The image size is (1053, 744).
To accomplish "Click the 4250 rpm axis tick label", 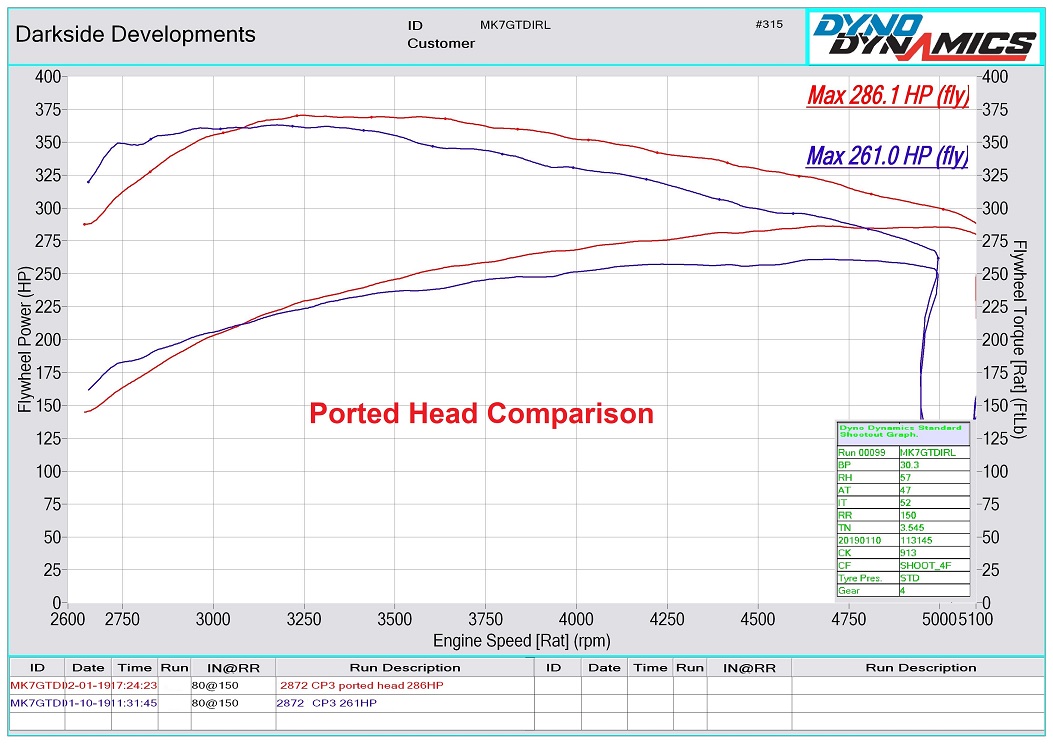I will [x=667, y=619].
